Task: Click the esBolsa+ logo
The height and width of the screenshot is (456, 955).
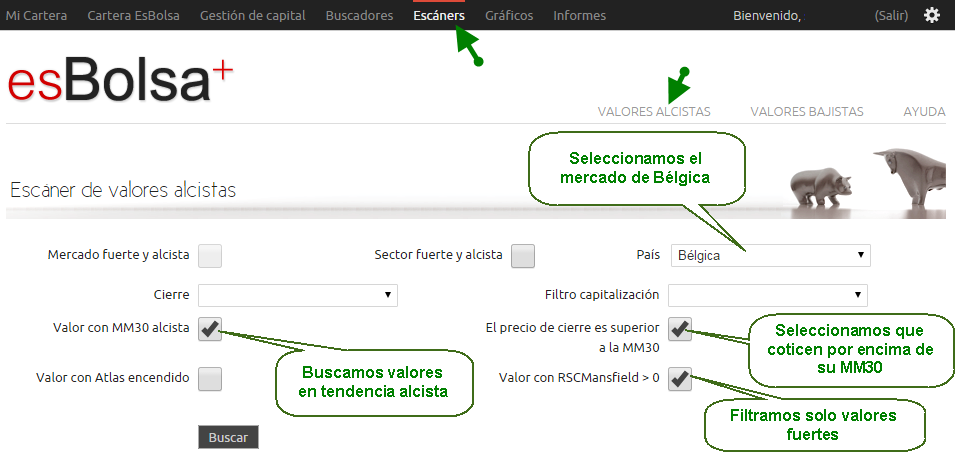Action: [x=120, y=80]
